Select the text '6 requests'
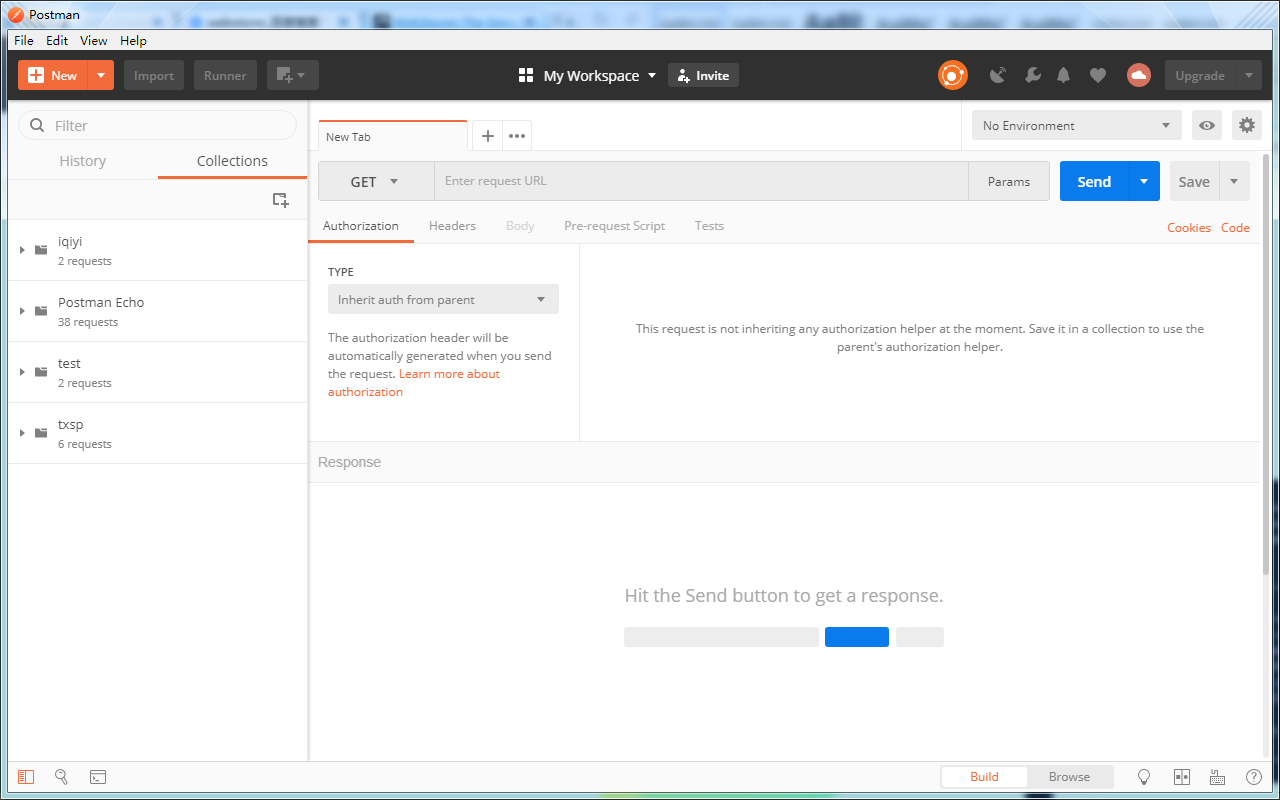 pyautogui.click(x=85, y=444)
